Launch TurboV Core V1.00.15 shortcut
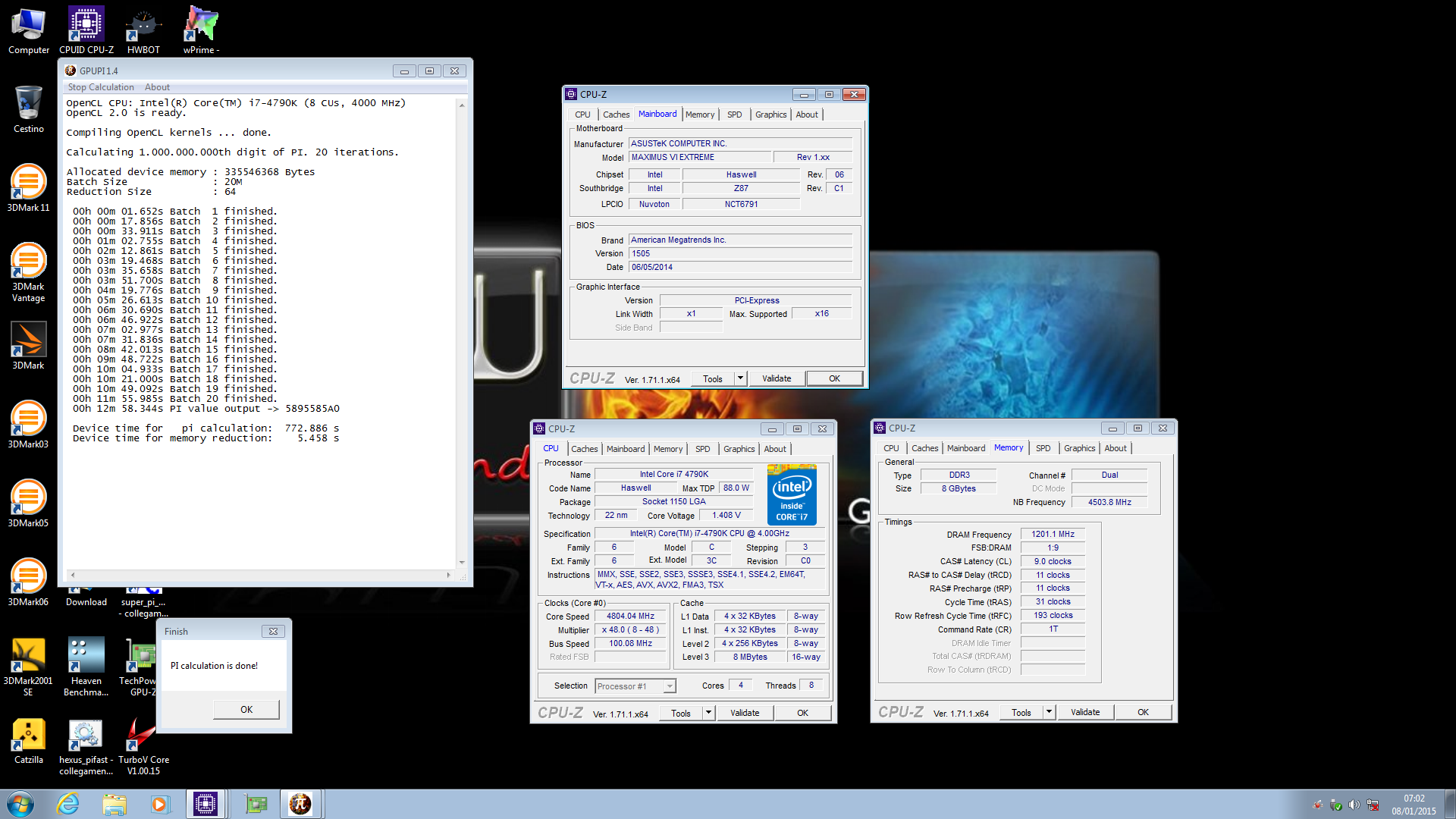The height and width of the screenshot is (819, 1456). [143, 746]
